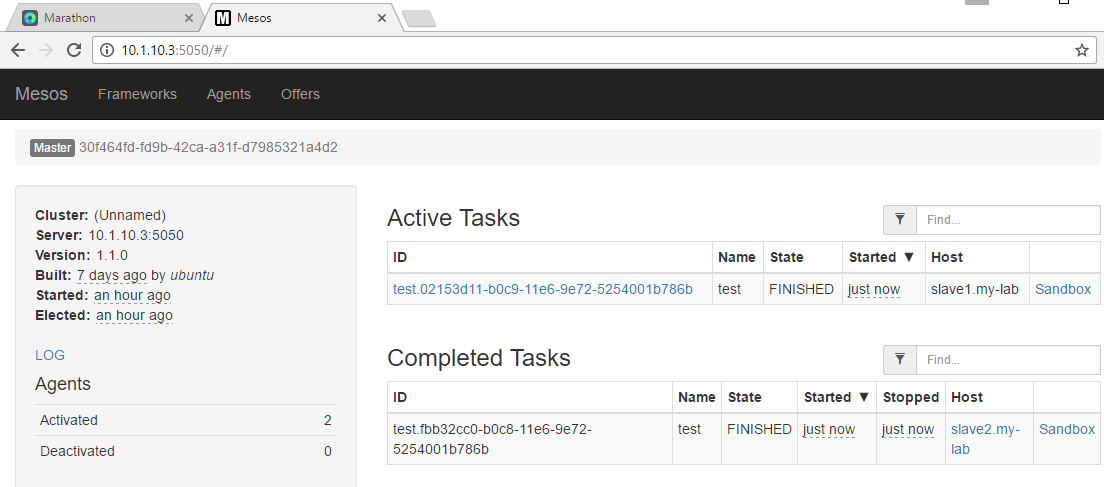
Task: Open the master LOG link
Action: 50,355
